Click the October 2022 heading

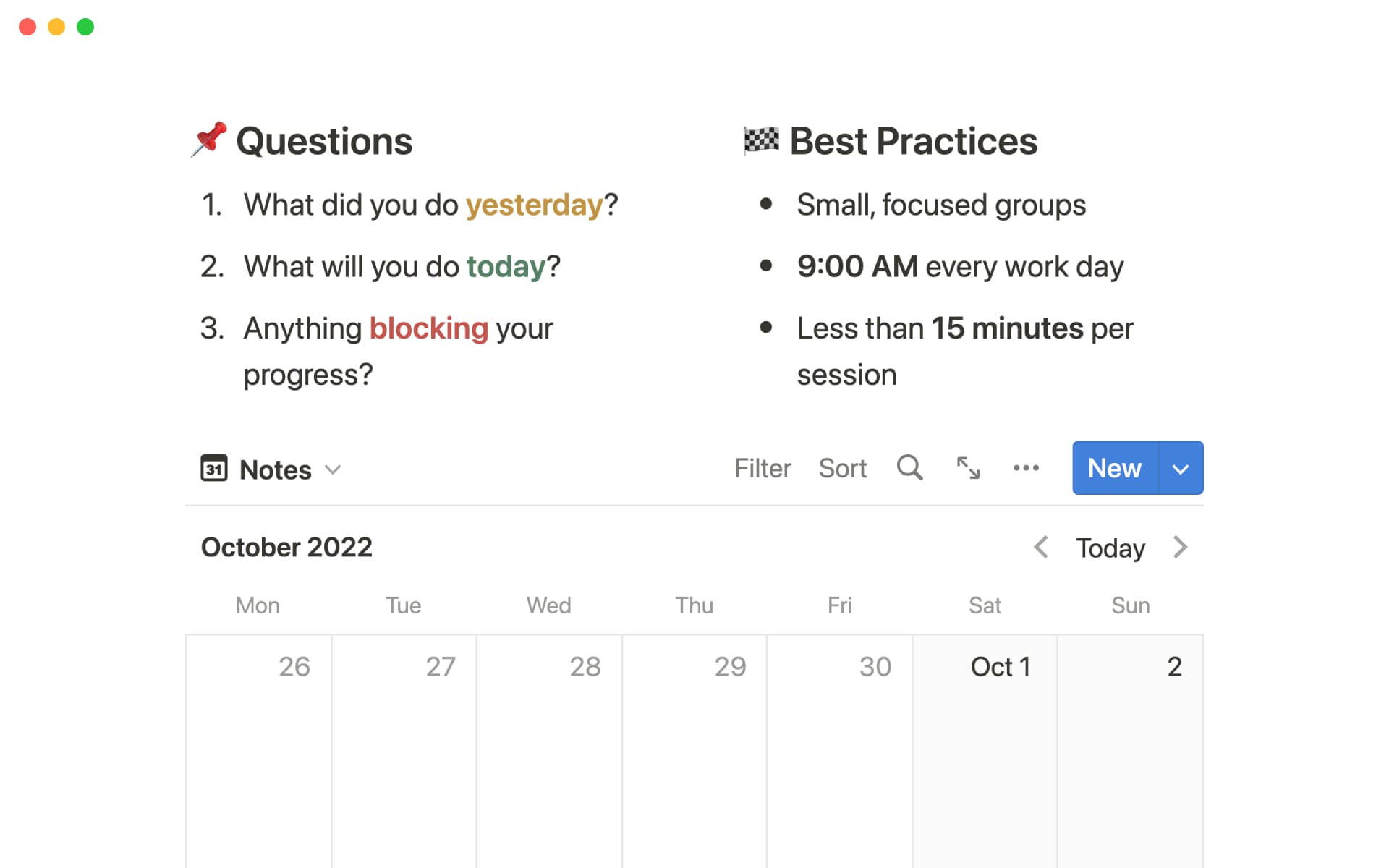[286, 548]
